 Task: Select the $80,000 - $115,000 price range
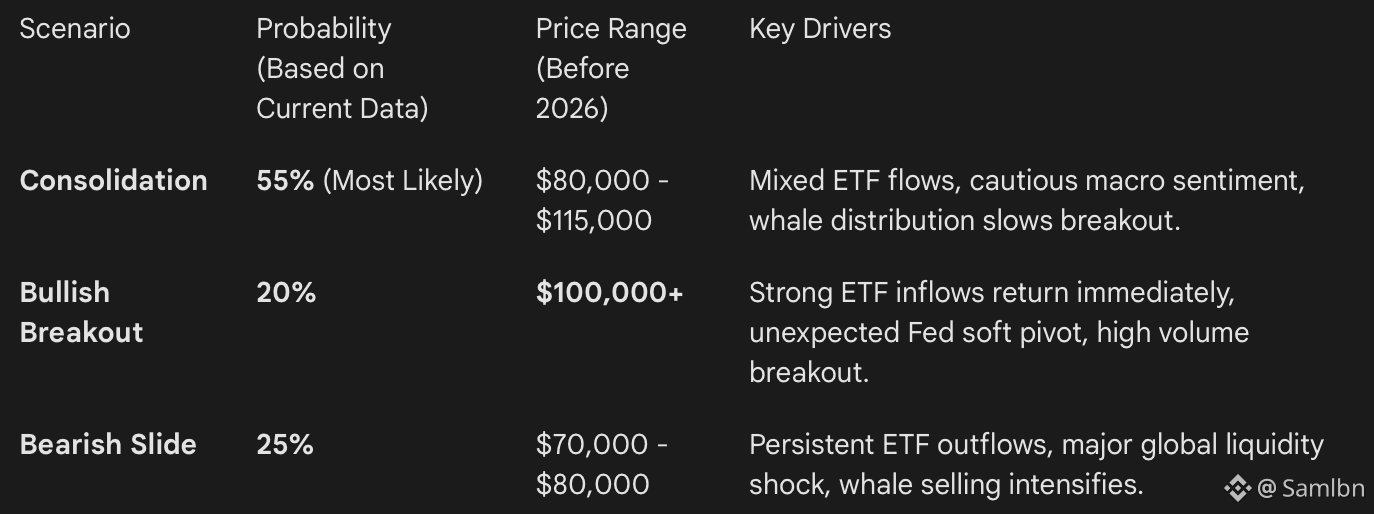click(602, 200)
